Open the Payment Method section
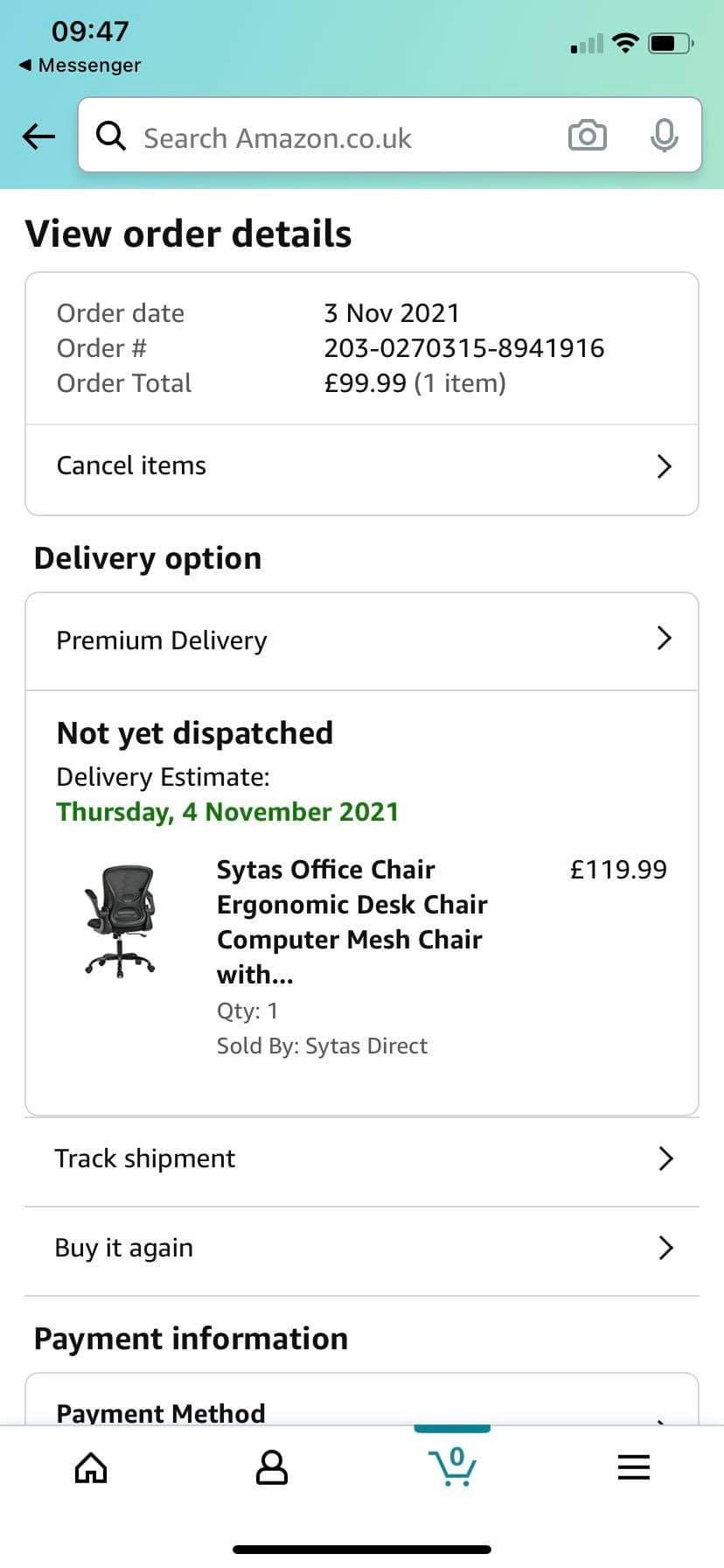This screenshot has width=724, height=1568. [161, 1412]
